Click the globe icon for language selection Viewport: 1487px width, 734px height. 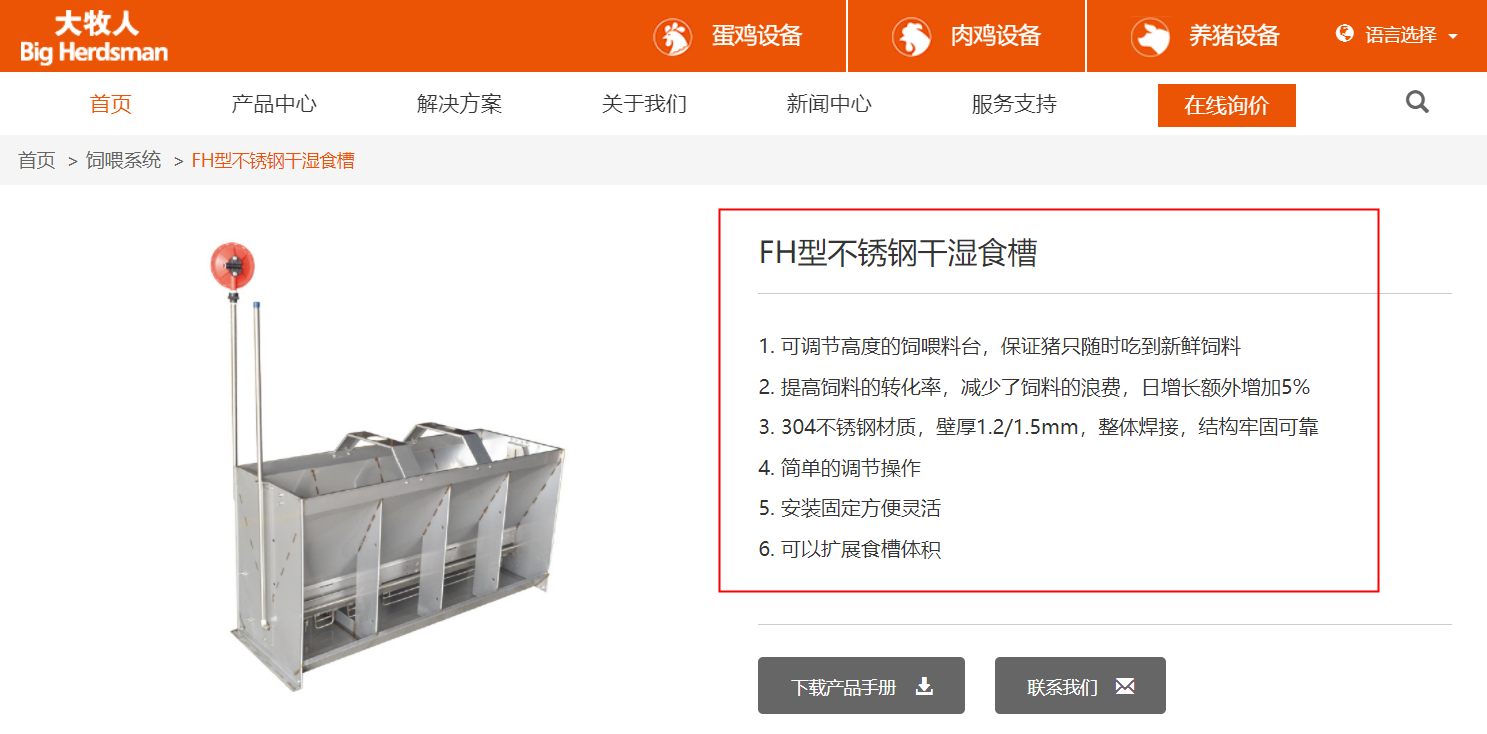[x=1345, y=34]
